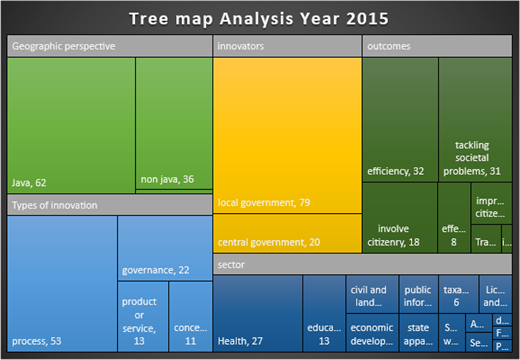Screen dimensions: 520x360
Task: Select the state appa... tile
Action: pos(419,333)
